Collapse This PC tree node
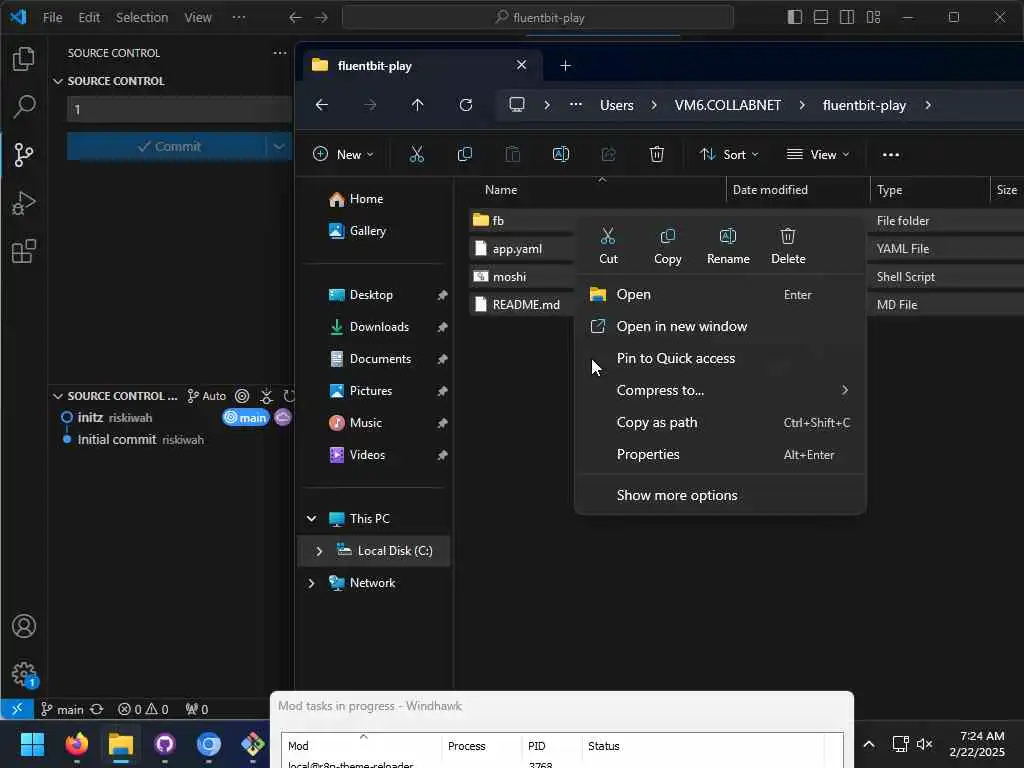1024x768 pixels. pyautogui.click(x=312, y=519)
